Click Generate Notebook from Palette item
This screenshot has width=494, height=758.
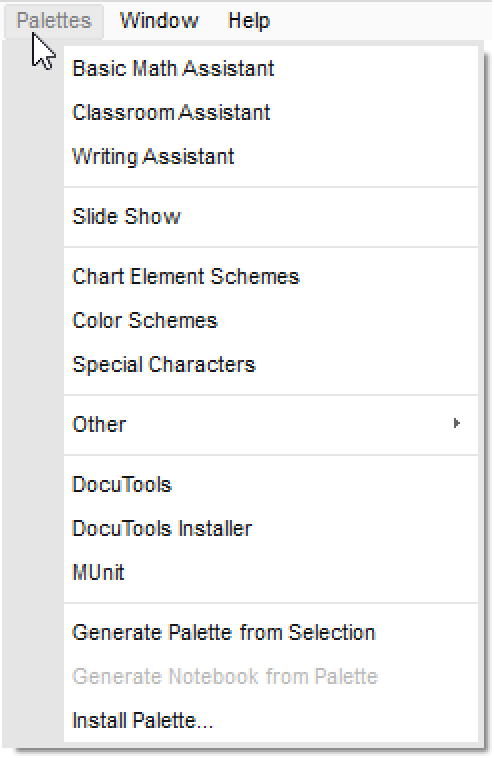click(271, 676)
